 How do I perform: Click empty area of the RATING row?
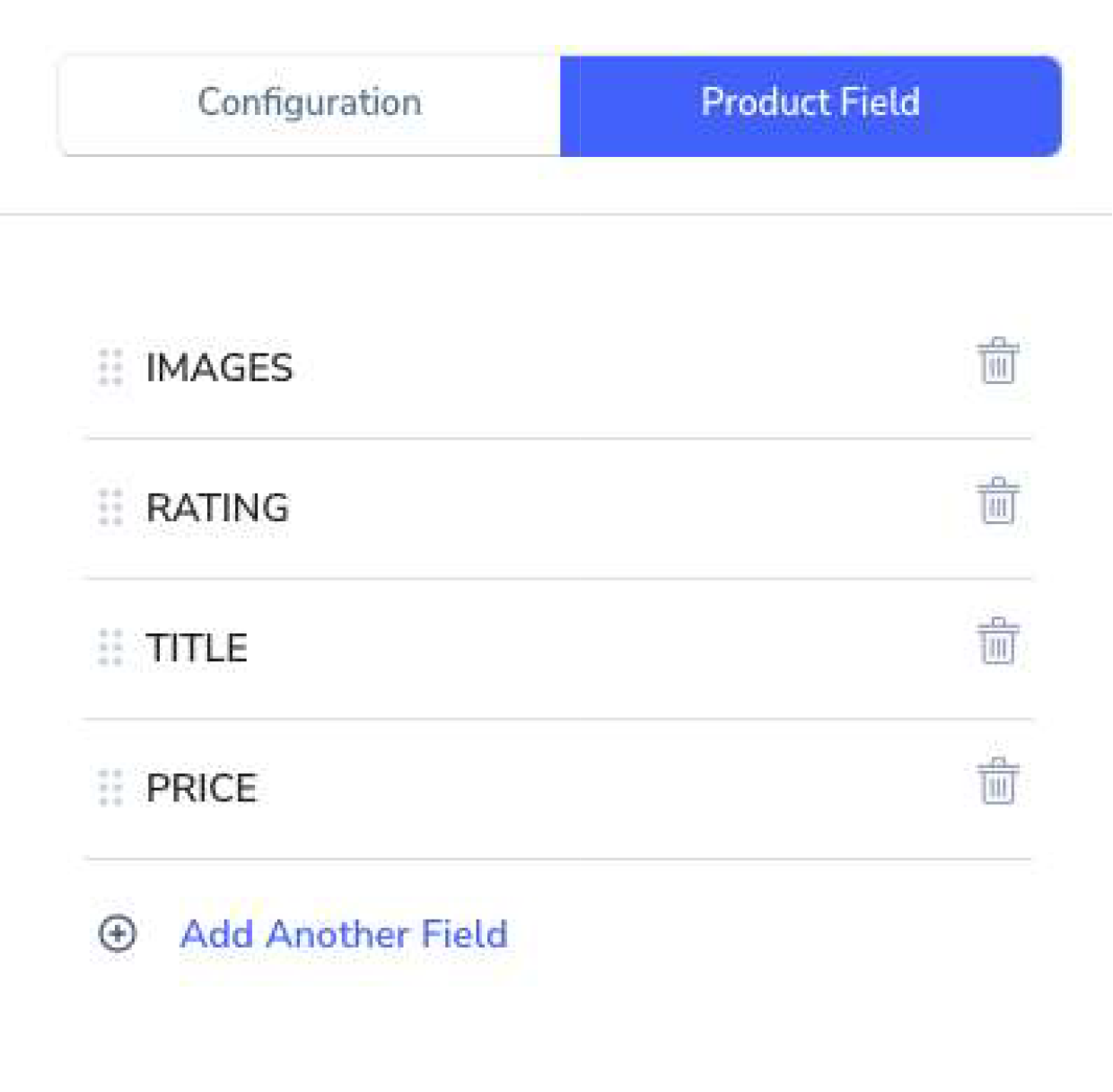628,508
